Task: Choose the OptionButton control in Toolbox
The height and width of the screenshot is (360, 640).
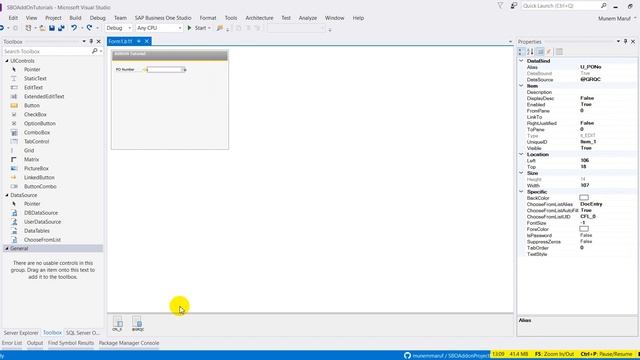Action: 40,123
